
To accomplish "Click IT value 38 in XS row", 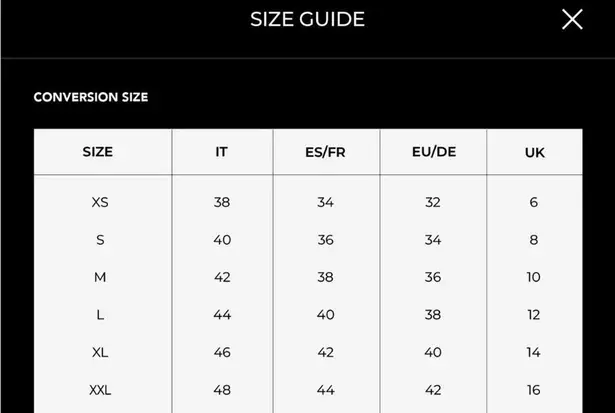I will pyautogui.click(x=222, y=202).
